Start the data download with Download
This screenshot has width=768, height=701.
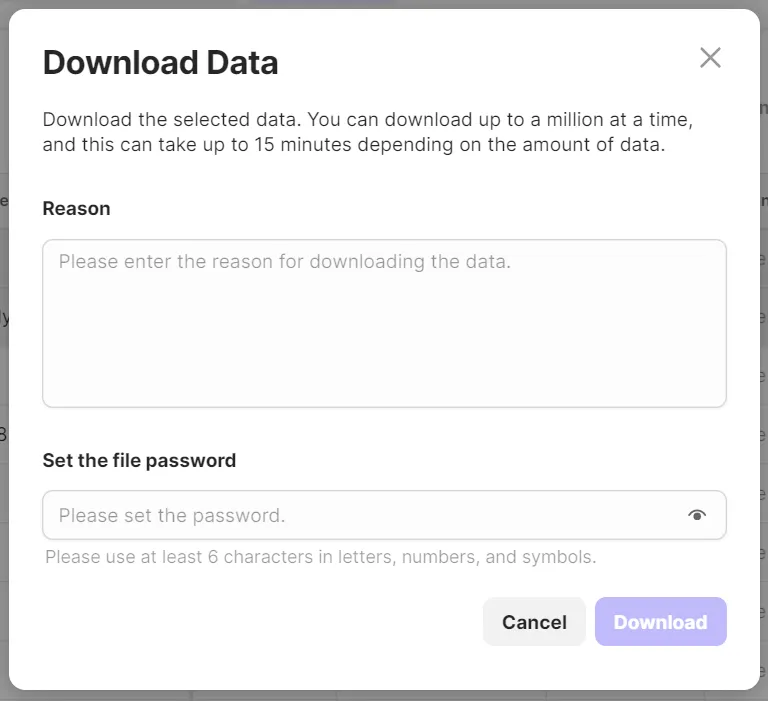pyautogui.click(x=660, y=622)
